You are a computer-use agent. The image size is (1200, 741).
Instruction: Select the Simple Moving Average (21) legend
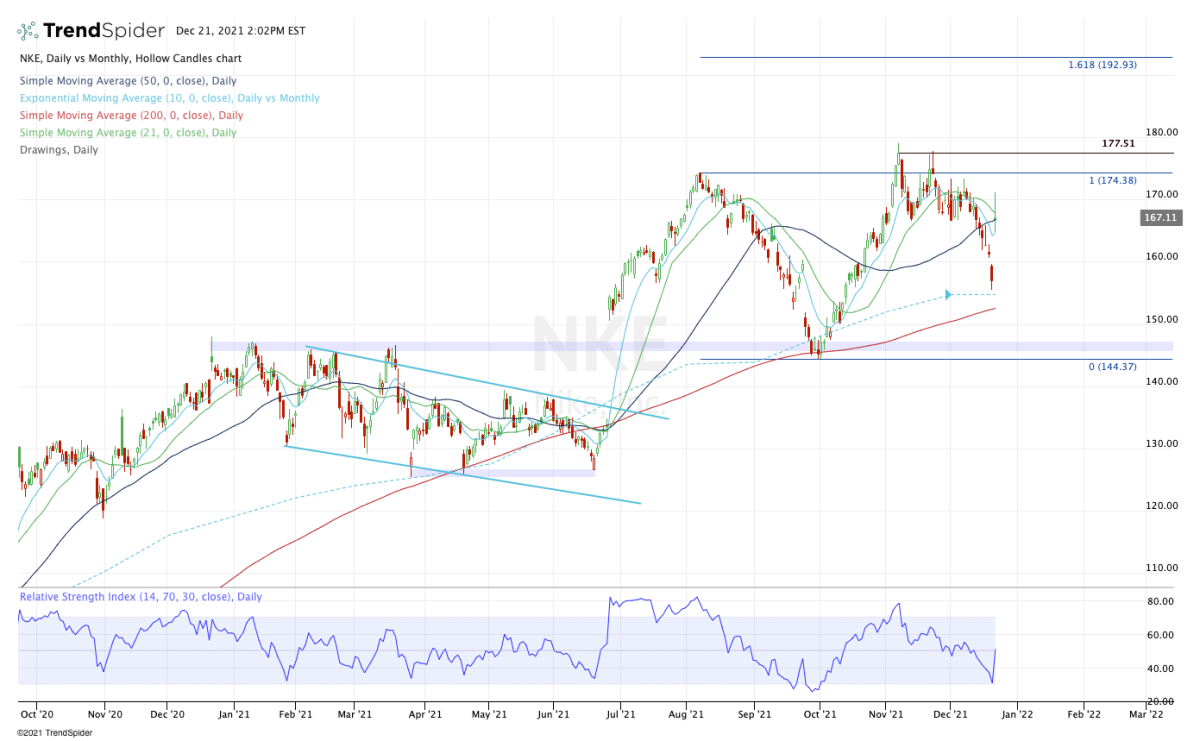click(128, 132)
